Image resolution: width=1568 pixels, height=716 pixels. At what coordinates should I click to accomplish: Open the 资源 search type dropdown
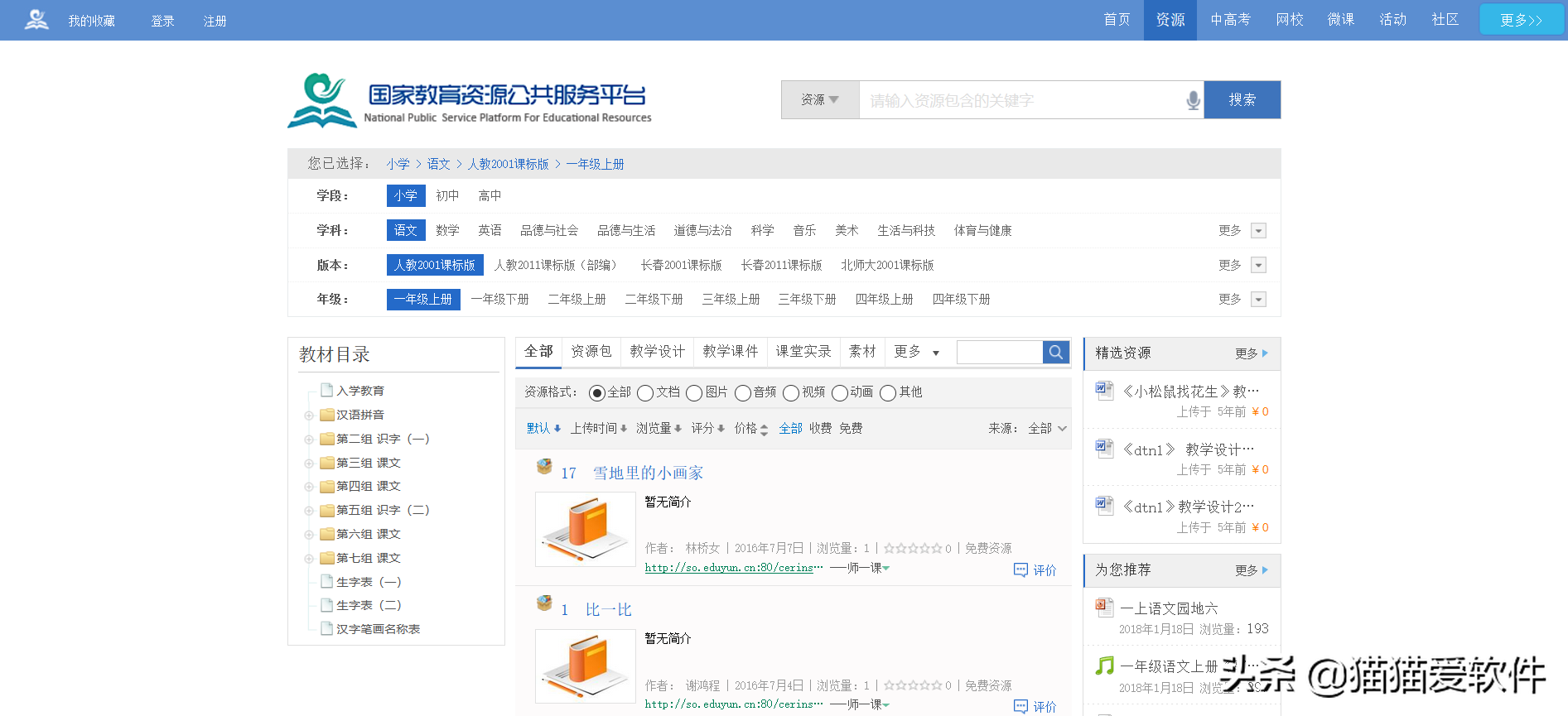(x=820, y=100)
